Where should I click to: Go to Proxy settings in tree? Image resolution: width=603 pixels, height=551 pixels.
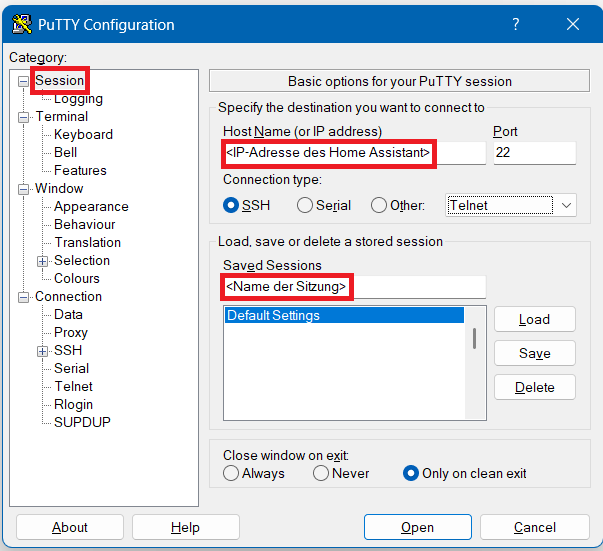(71, 333)
